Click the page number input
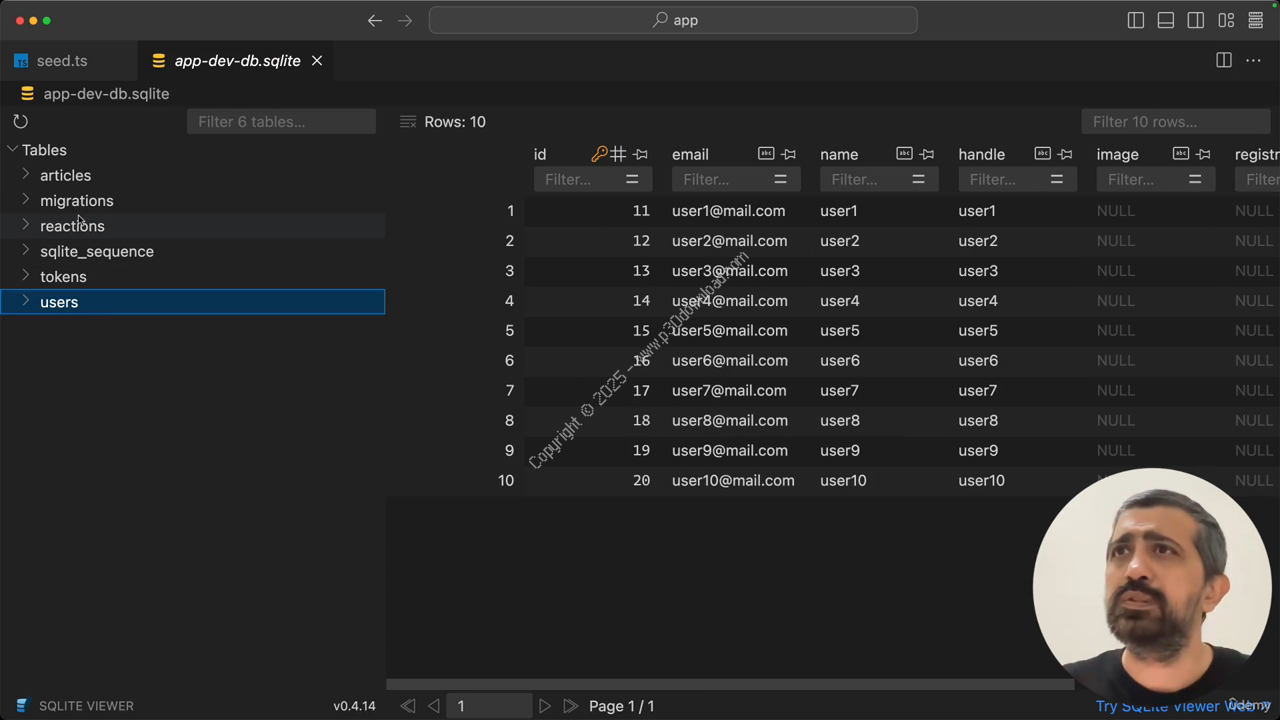 point(489,705)
